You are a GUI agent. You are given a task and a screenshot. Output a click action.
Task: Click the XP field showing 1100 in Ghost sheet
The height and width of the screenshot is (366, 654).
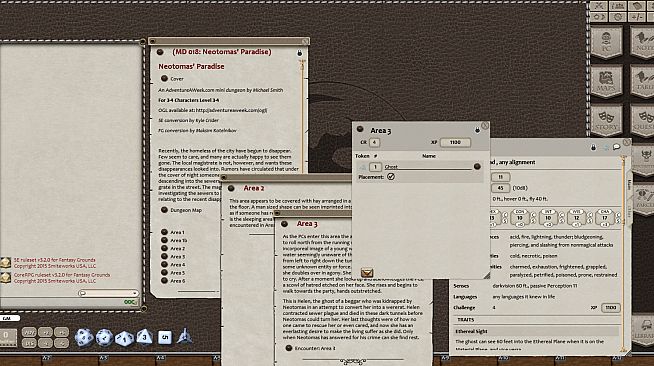pos(611,308)
